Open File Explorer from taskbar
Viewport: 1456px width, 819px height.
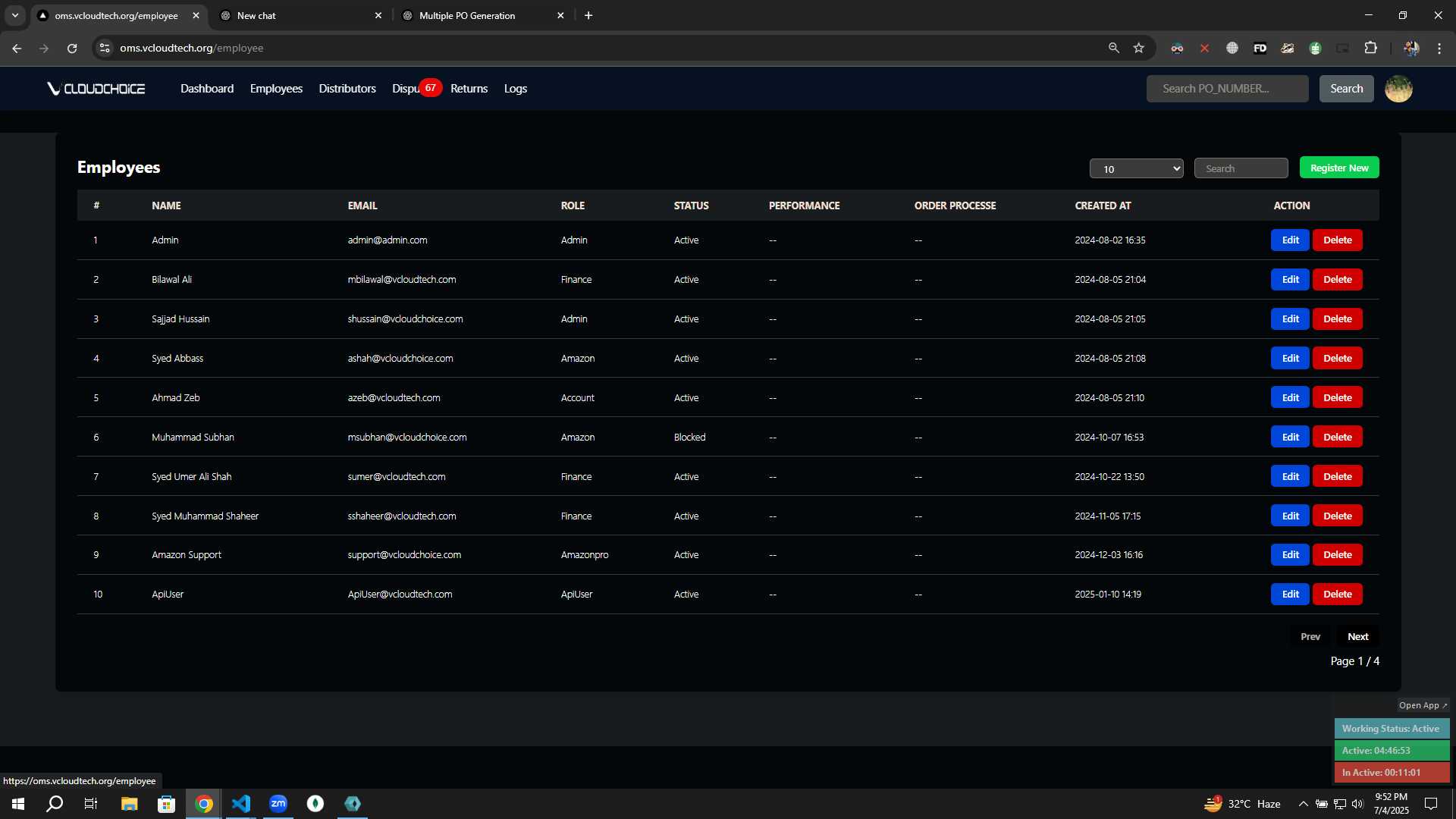[129, 804]
